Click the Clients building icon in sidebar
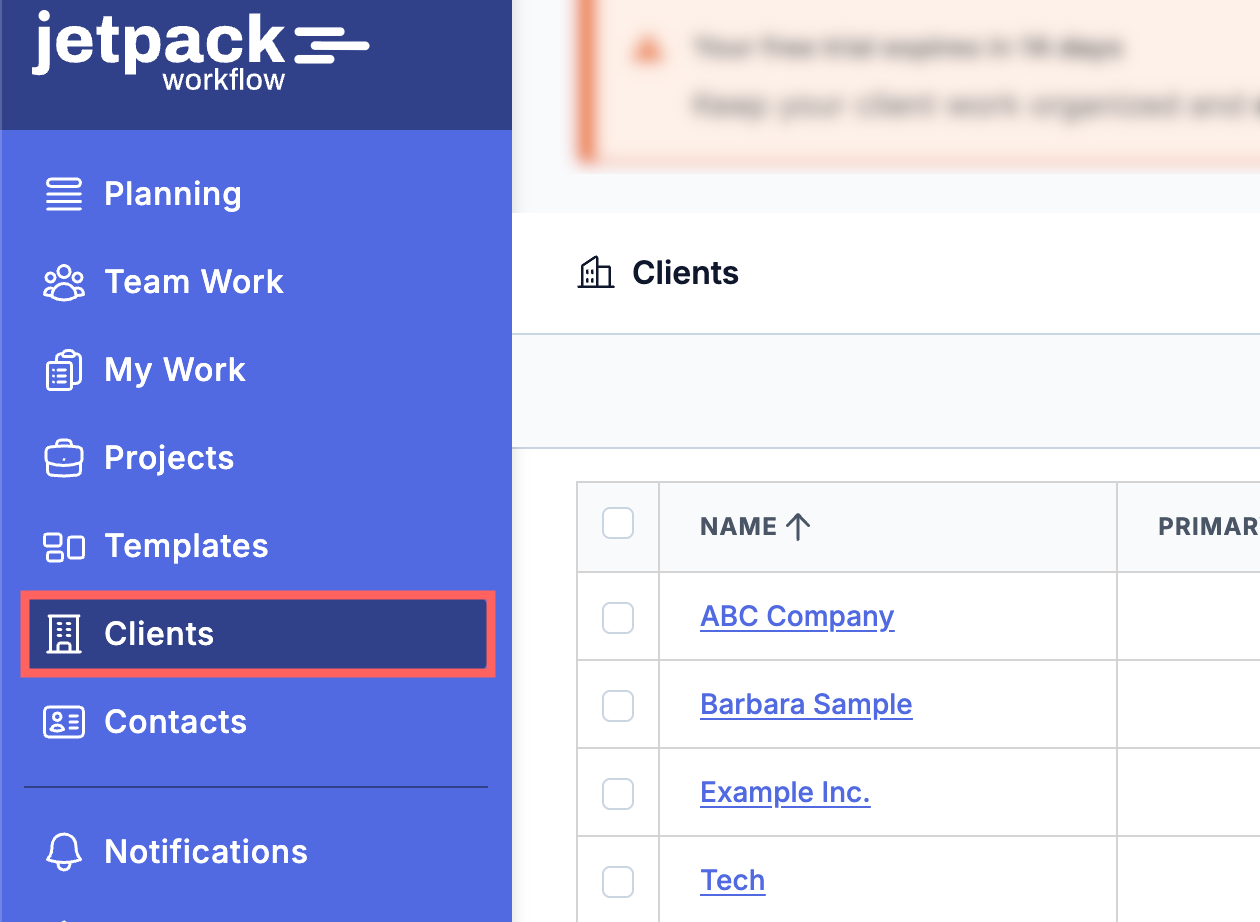This screenshot has height=922, width=1260. [x=64, y=634]
